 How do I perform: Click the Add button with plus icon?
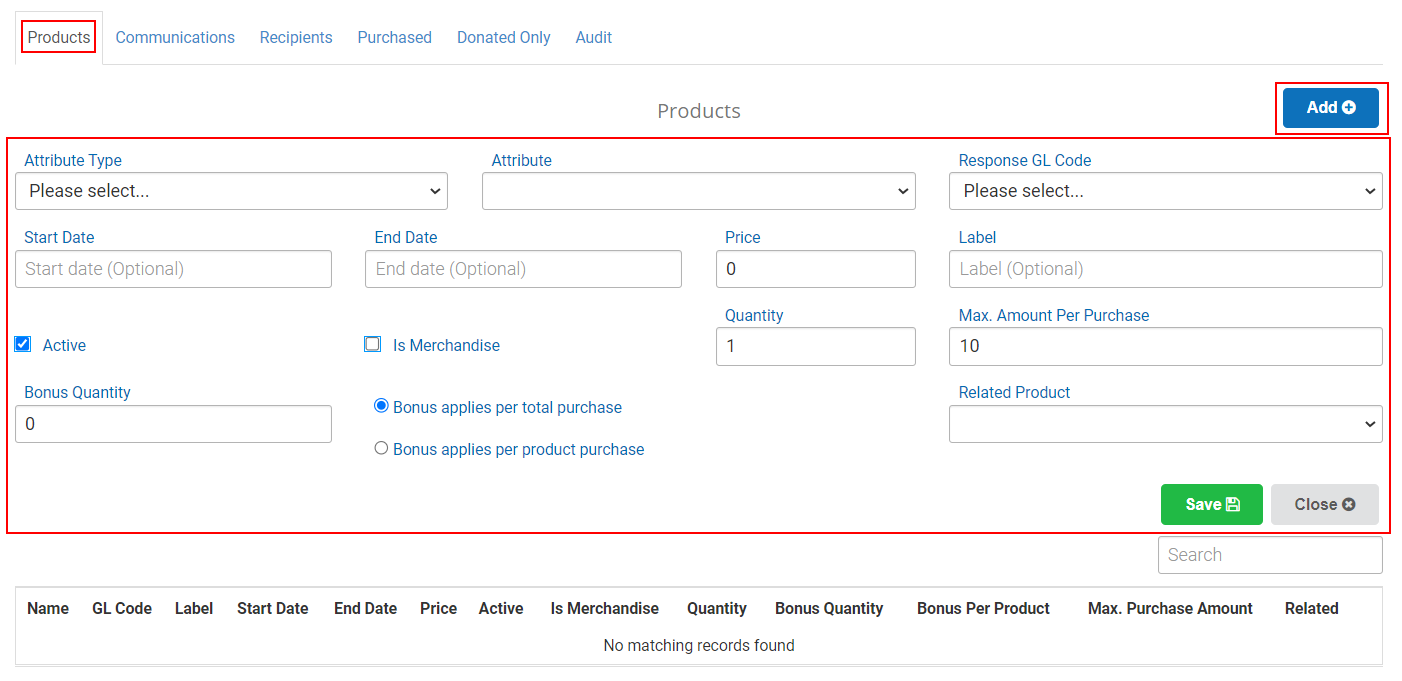(x=1330, y=108)
